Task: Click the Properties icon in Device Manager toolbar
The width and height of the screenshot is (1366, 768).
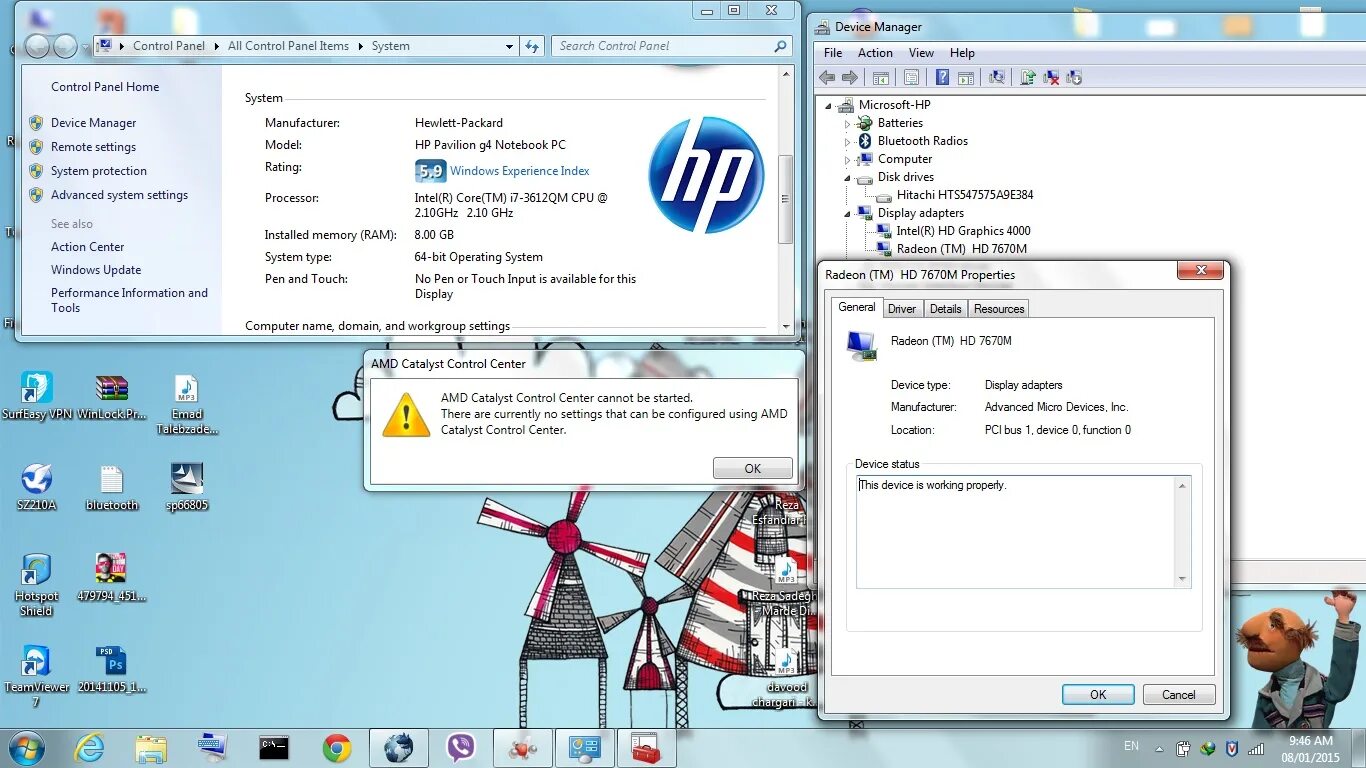Action: (912, 76)
